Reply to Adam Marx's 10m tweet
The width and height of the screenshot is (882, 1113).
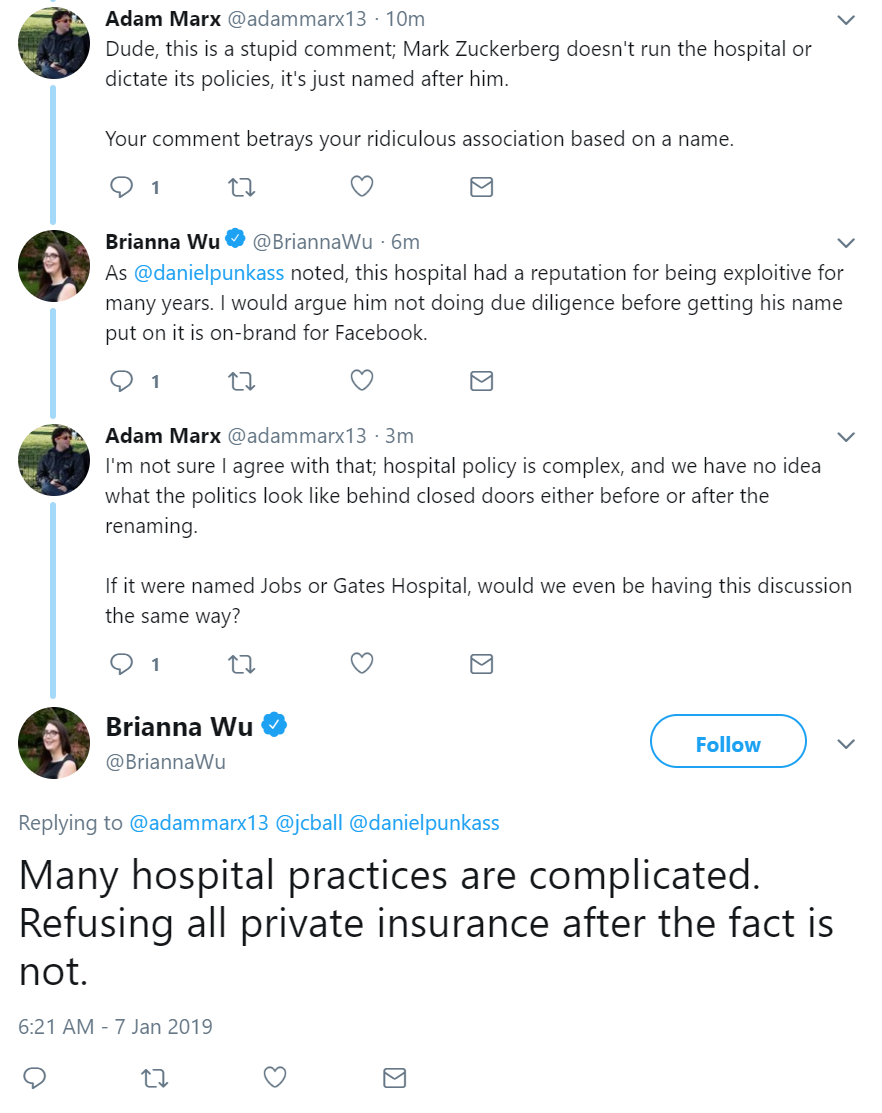[121, 187]
